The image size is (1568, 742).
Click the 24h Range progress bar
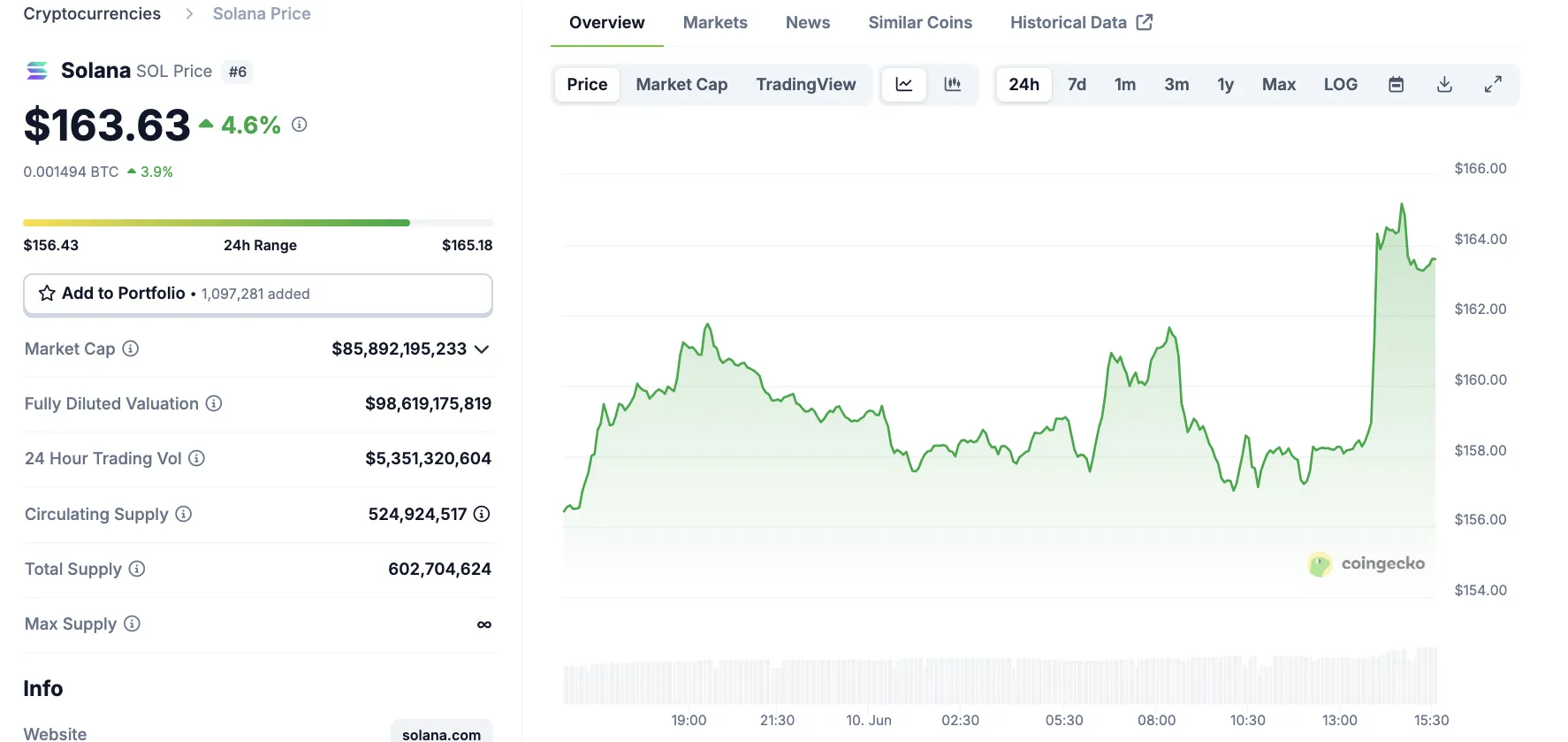[258, 223]
